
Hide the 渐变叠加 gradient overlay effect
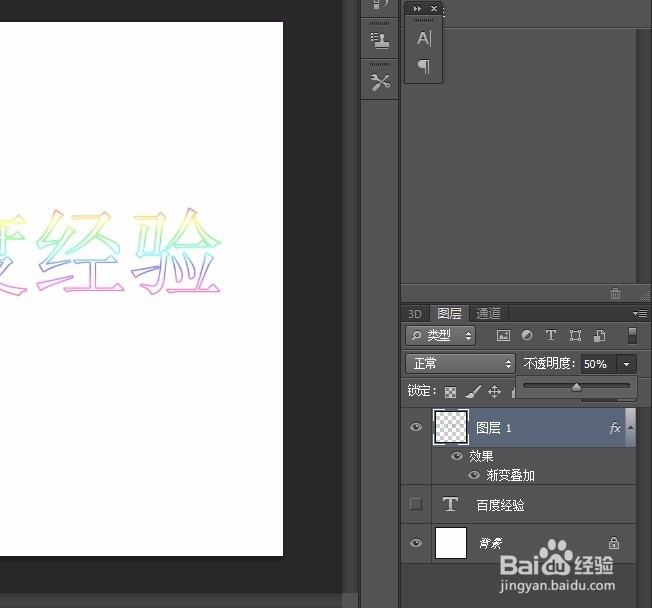click(474, 475)
